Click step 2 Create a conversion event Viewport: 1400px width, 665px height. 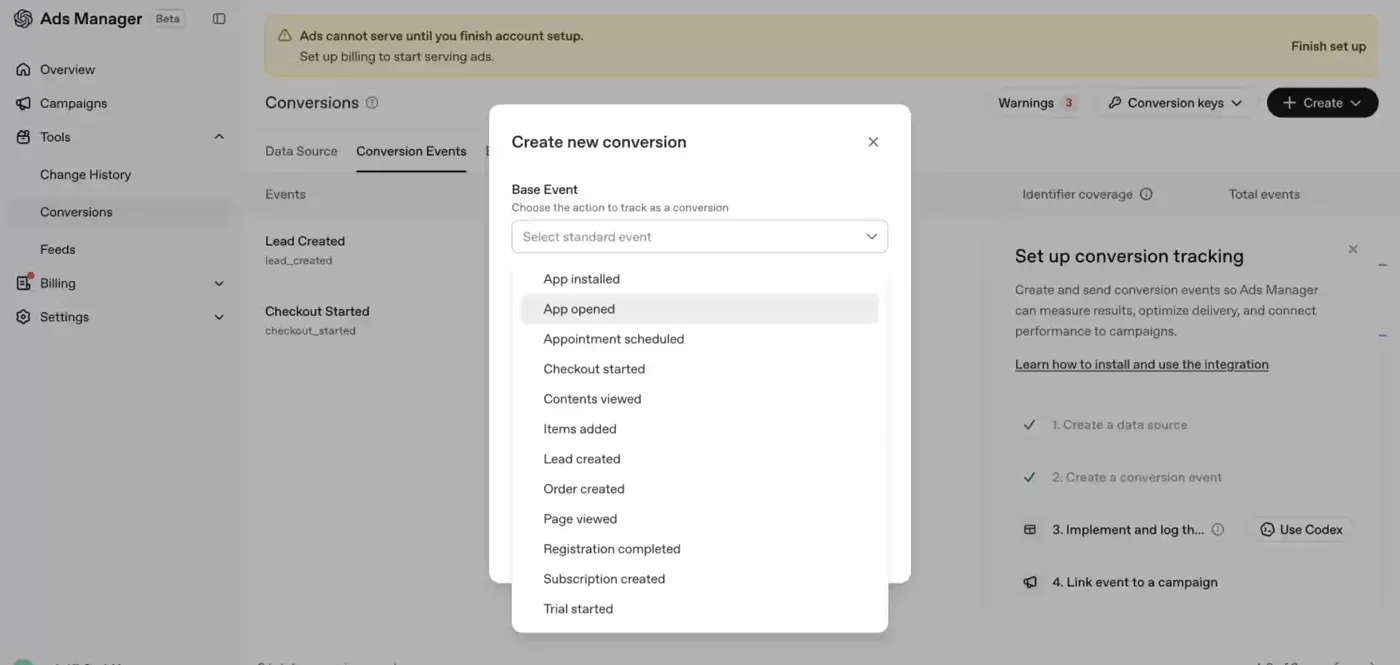click(1136, 477)
